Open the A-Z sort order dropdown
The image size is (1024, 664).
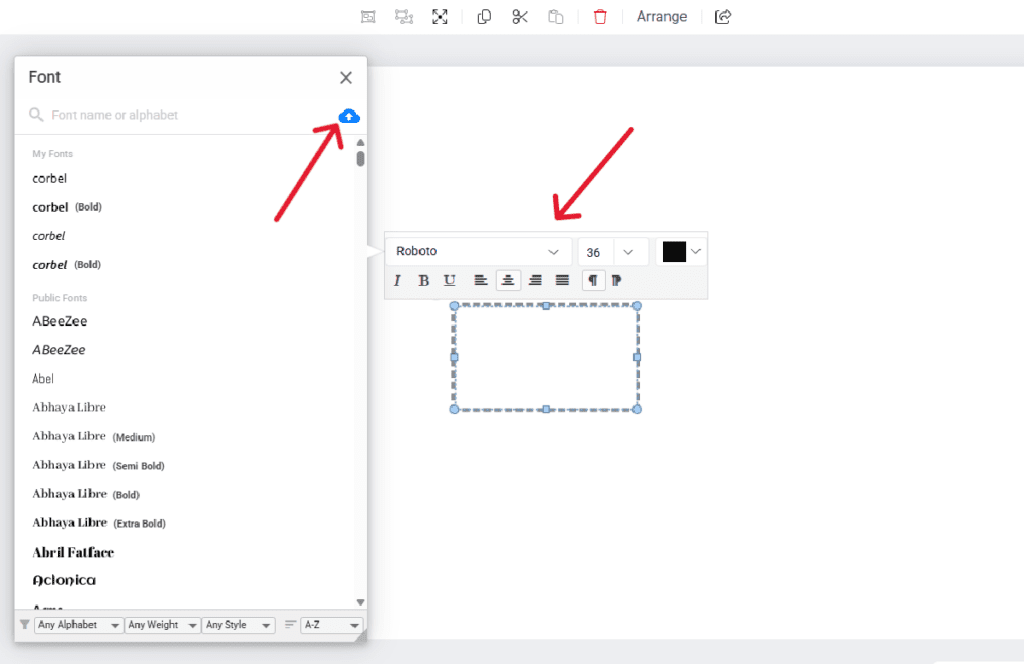(330, 624)
